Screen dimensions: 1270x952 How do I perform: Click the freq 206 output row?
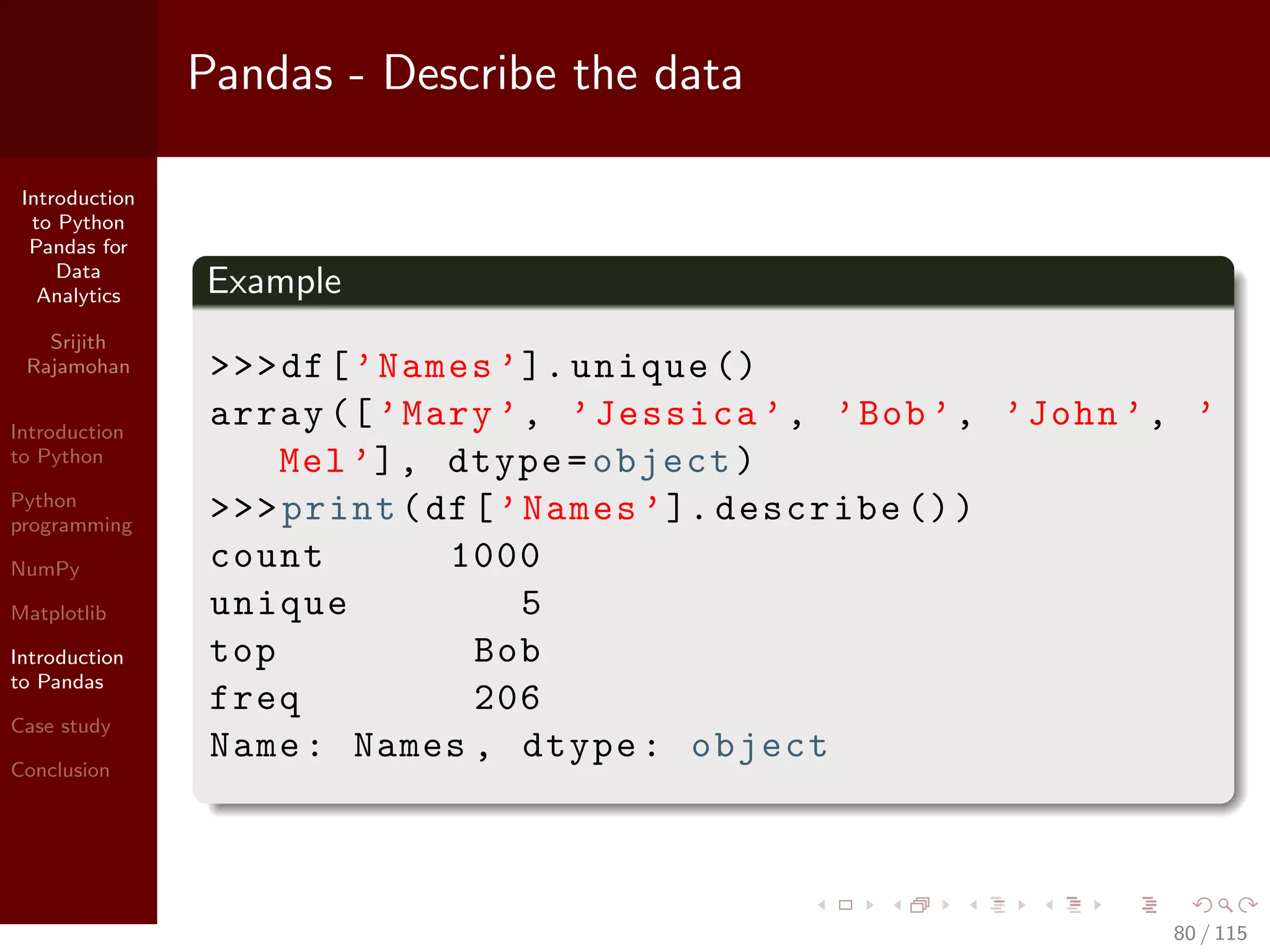(375, 699)
